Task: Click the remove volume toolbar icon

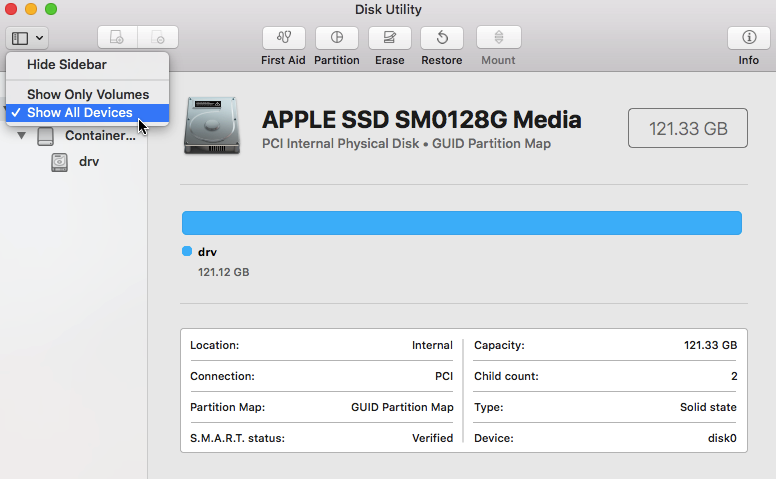Action: click(x=158, y=37)
